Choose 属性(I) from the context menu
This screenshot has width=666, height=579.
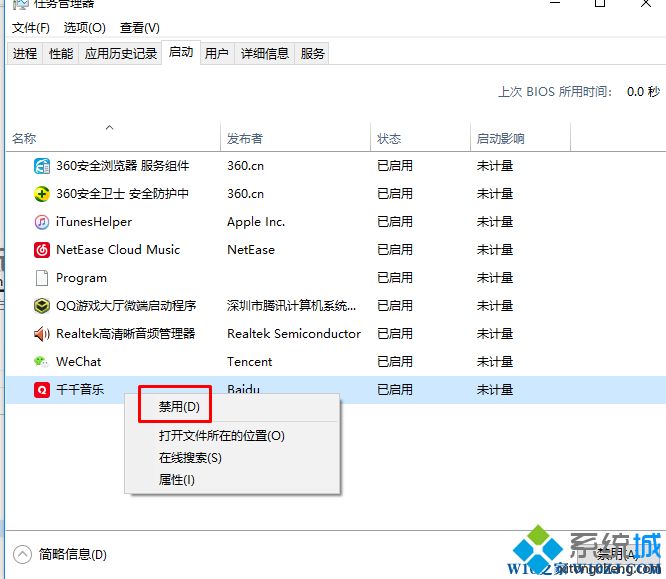pos(176,480)
